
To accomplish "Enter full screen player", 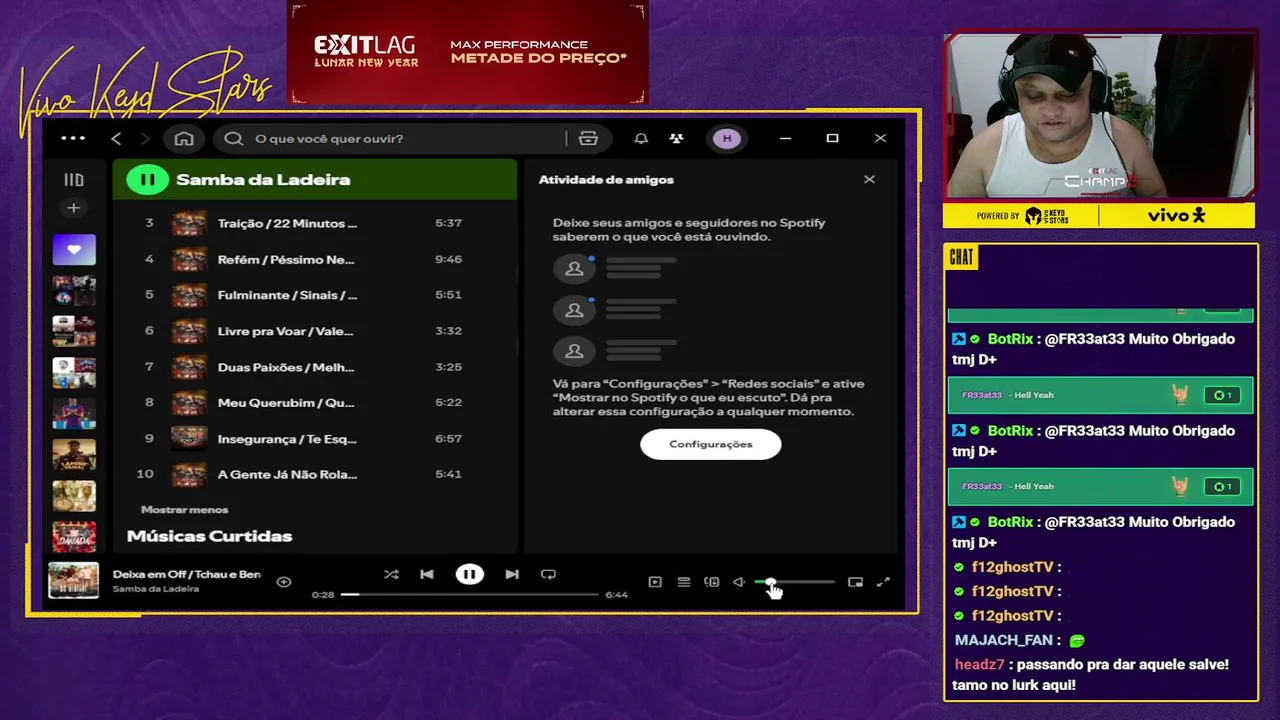I will point(883,582).
